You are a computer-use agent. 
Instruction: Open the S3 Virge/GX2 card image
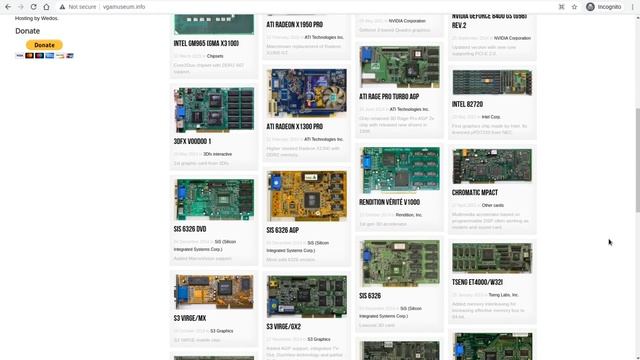click(307, 297)
